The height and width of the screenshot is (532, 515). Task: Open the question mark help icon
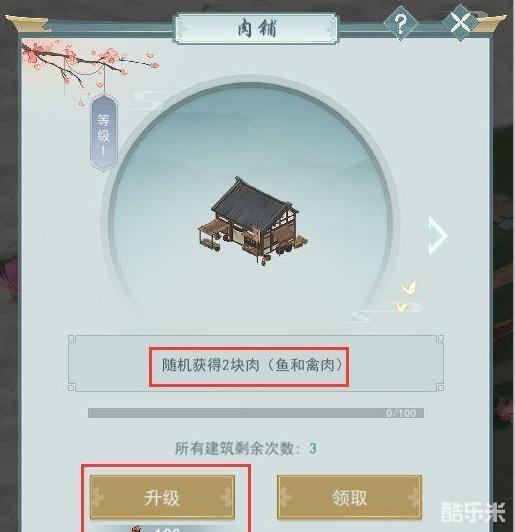coord(401,24)
